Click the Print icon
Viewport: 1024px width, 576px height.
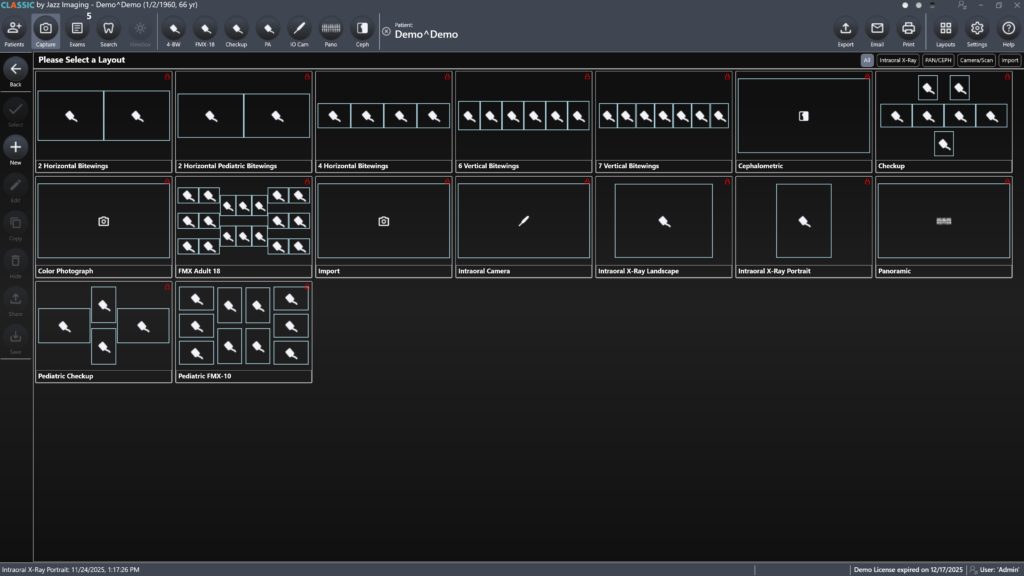[908, 33]
